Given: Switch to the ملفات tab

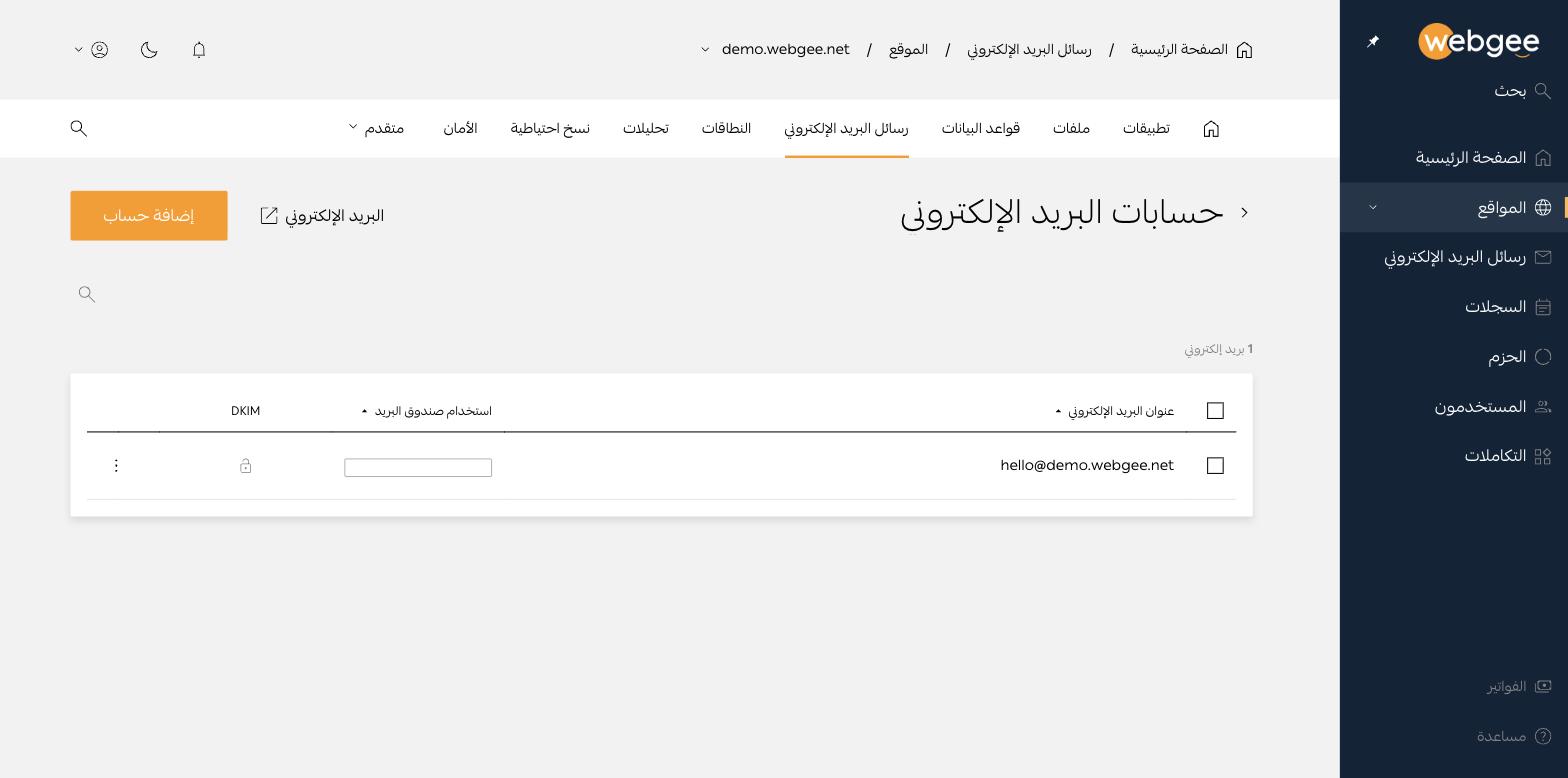Looking at the screenshot, I should pos(1071,129).
